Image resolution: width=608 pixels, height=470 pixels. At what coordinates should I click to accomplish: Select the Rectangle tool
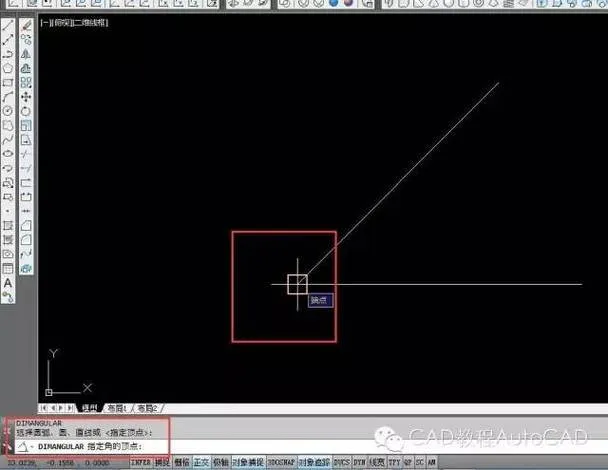8,83
